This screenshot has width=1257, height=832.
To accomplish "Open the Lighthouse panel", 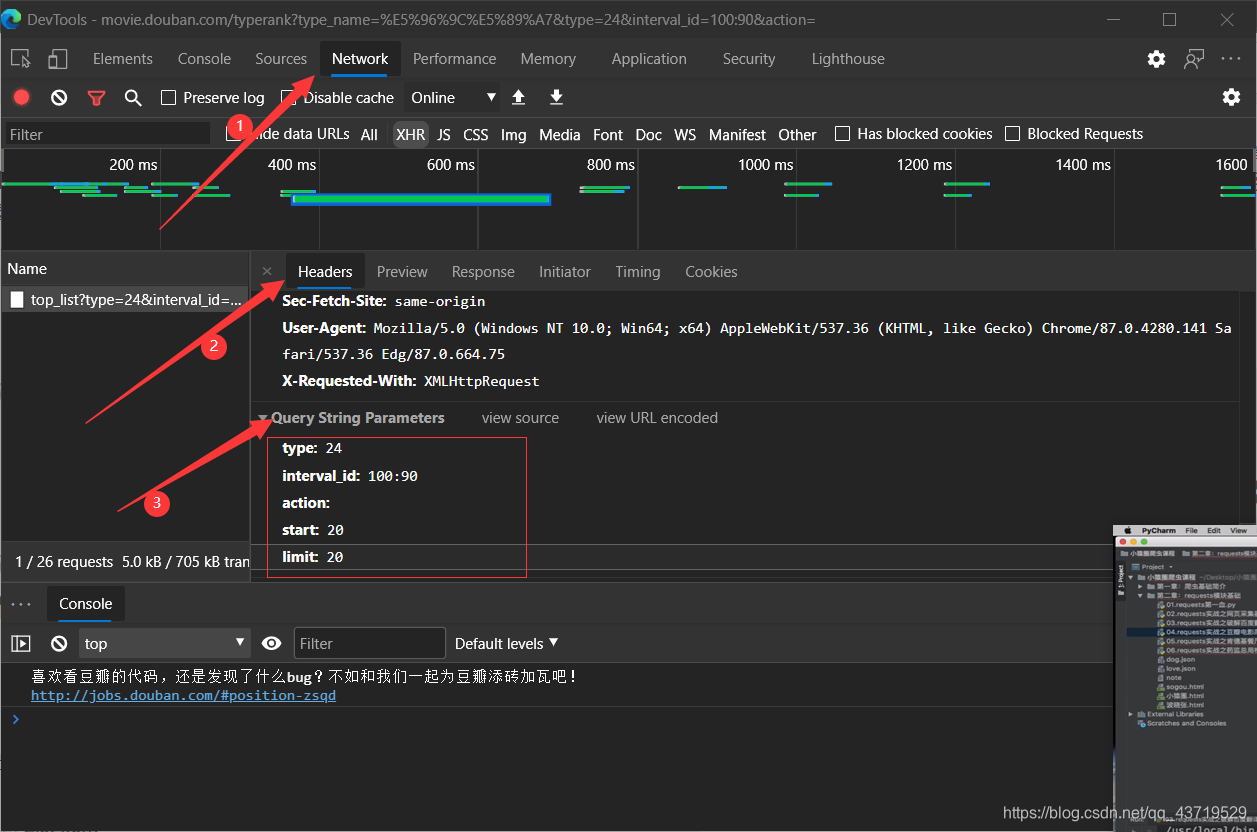I will 848,59.
